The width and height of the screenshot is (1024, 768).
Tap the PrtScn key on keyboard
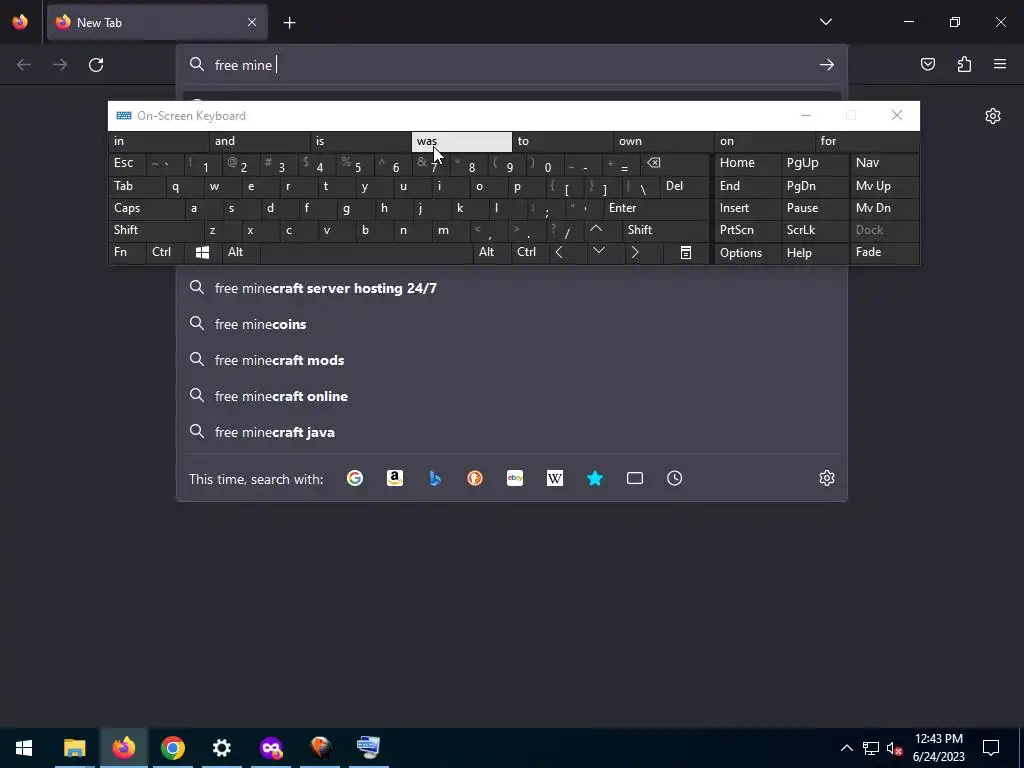click(x=747, y=230)
